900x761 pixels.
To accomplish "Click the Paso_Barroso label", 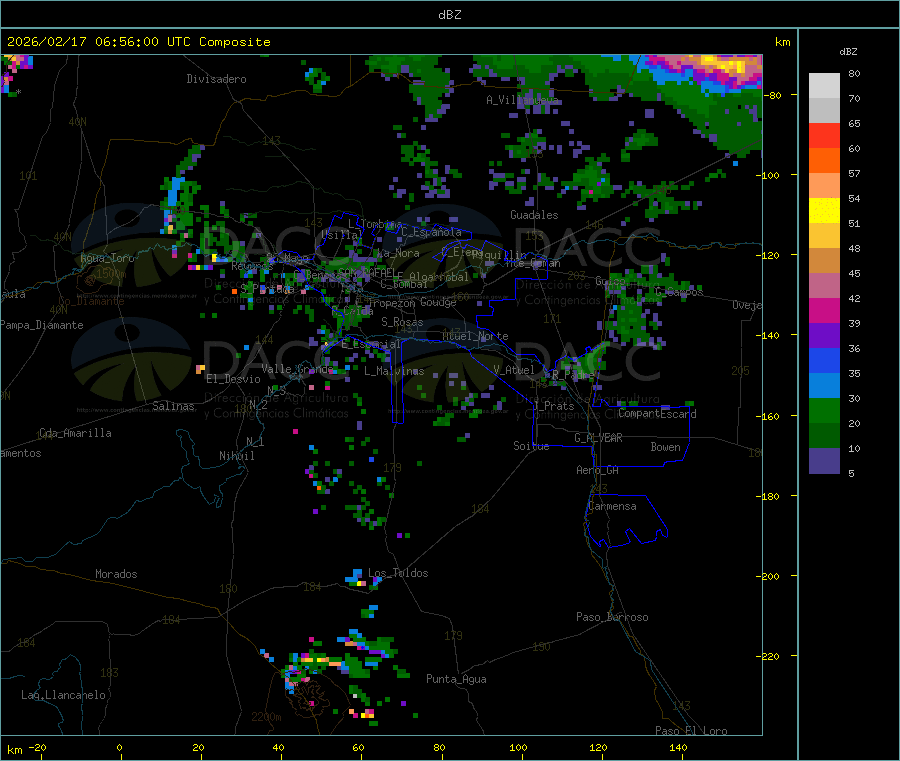I will point(612,617).
